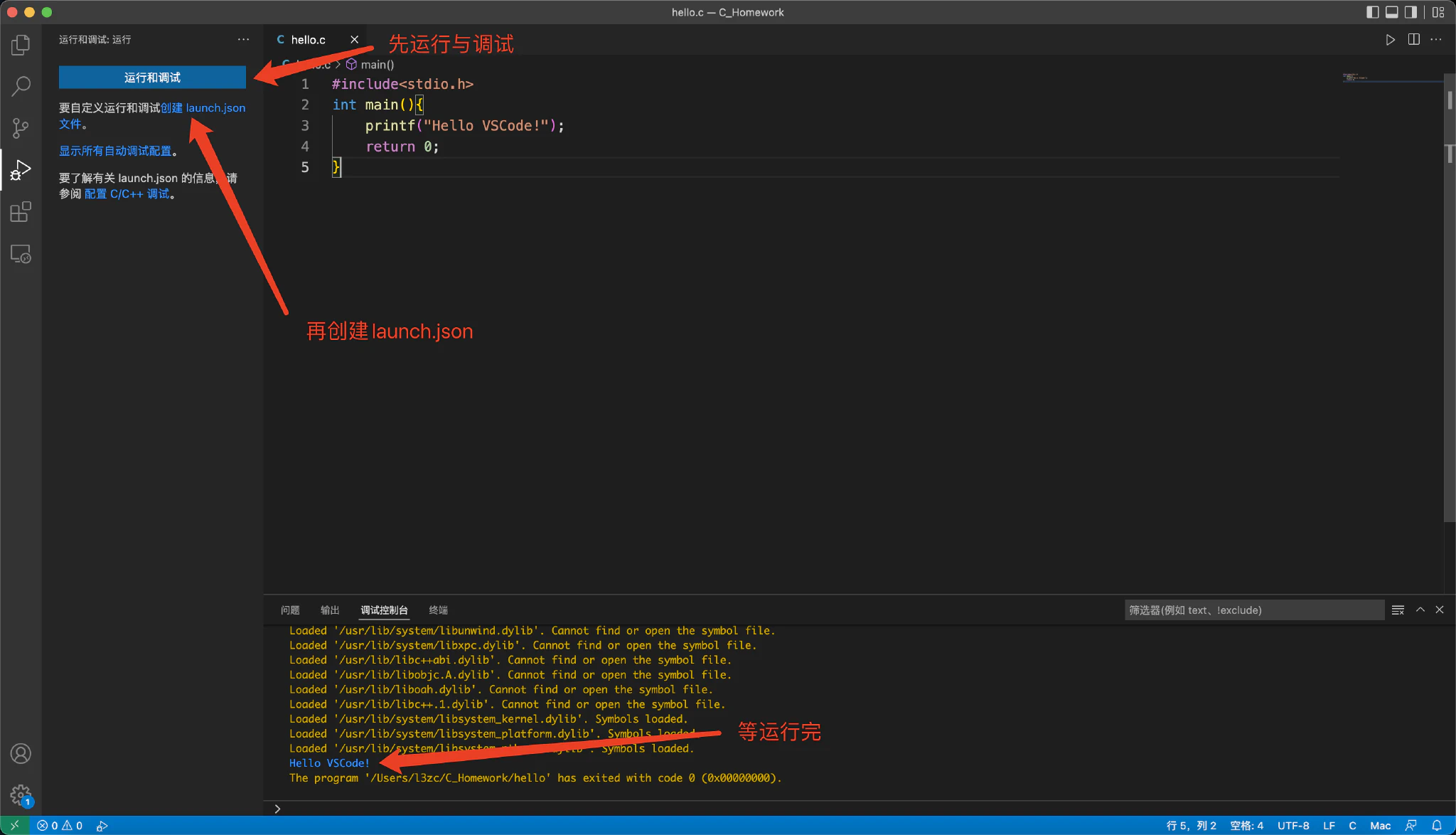The height and width of the screenshot is (835, 1456).
Task: Open the Search view icon
Action: [21, 87]
